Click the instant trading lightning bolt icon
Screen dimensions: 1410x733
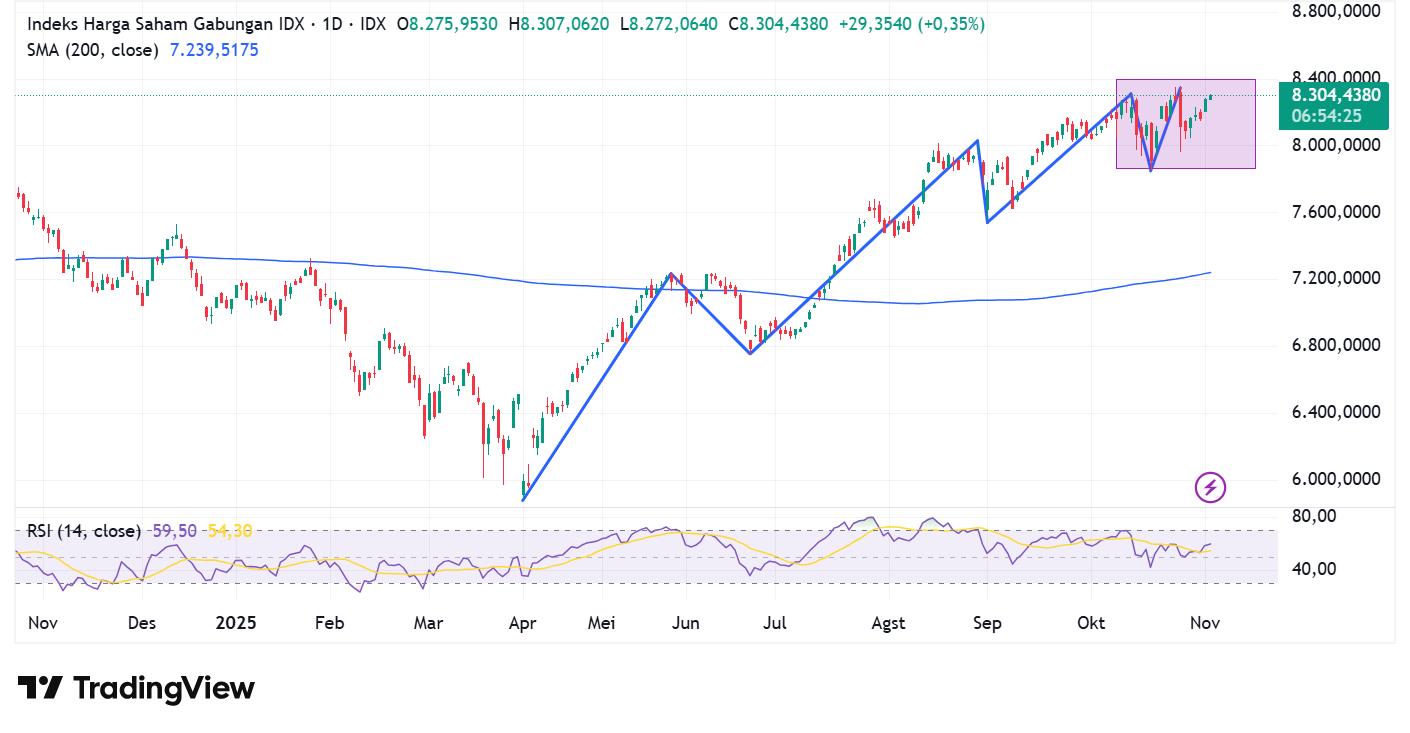pyautogui.click(x=1210, y=487)
